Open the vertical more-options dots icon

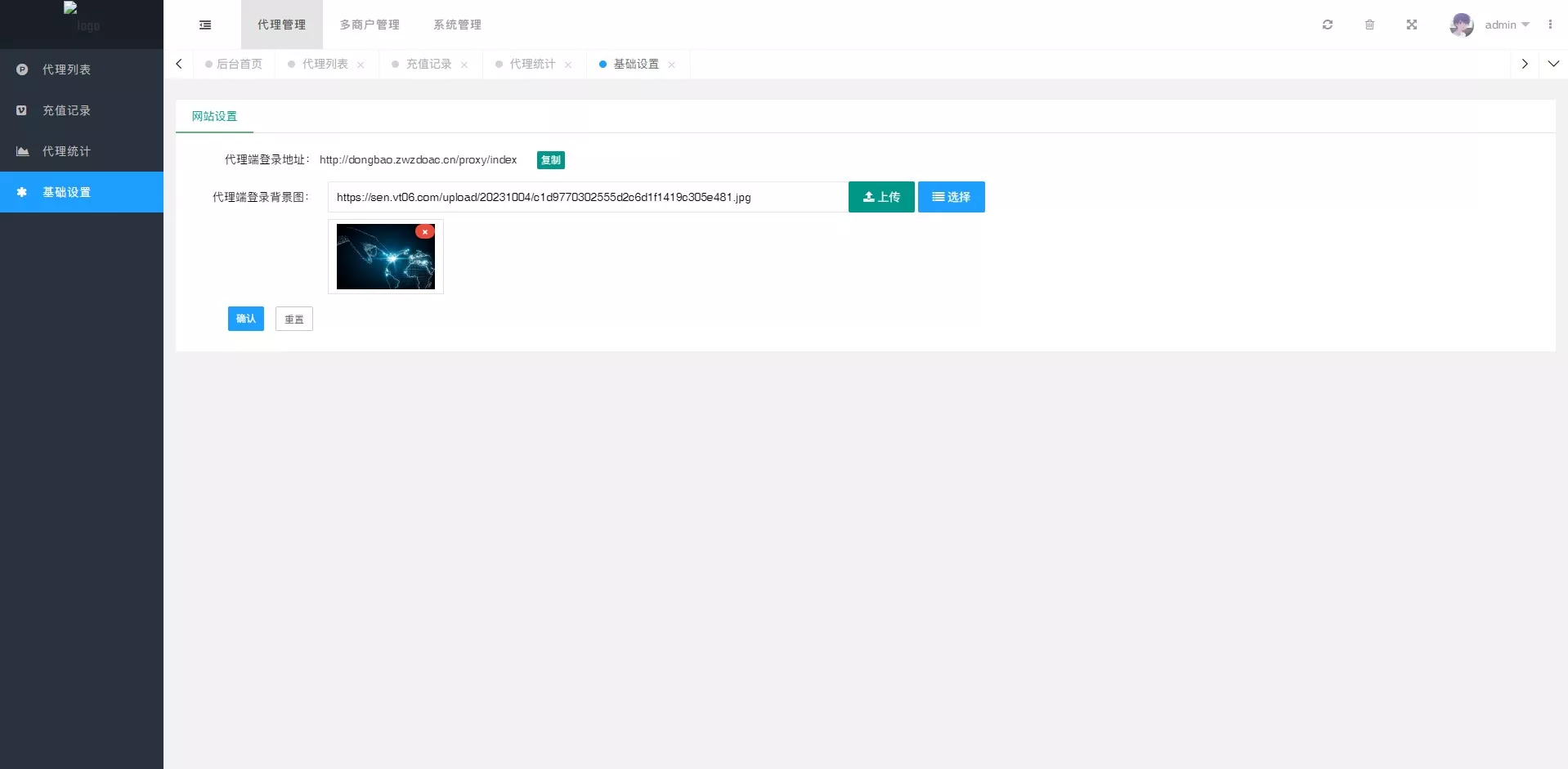pyautogui.click(x=1550, y=25)
